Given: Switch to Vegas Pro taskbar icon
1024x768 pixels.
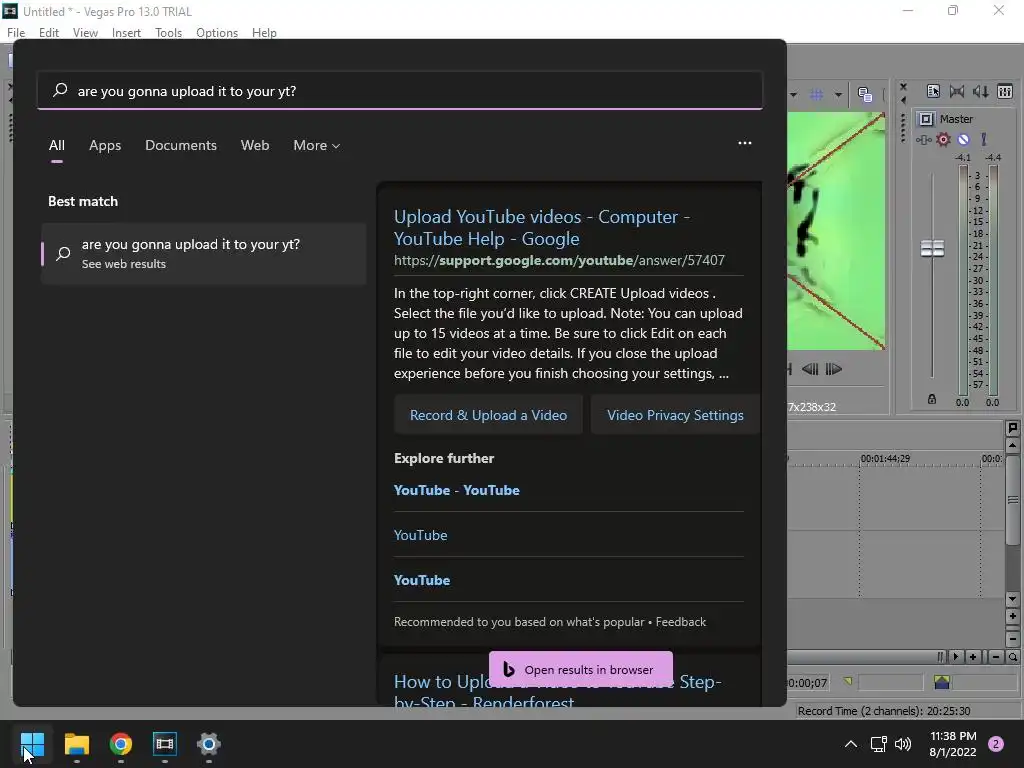Looking at the screenshot, I should click(165, 744).
